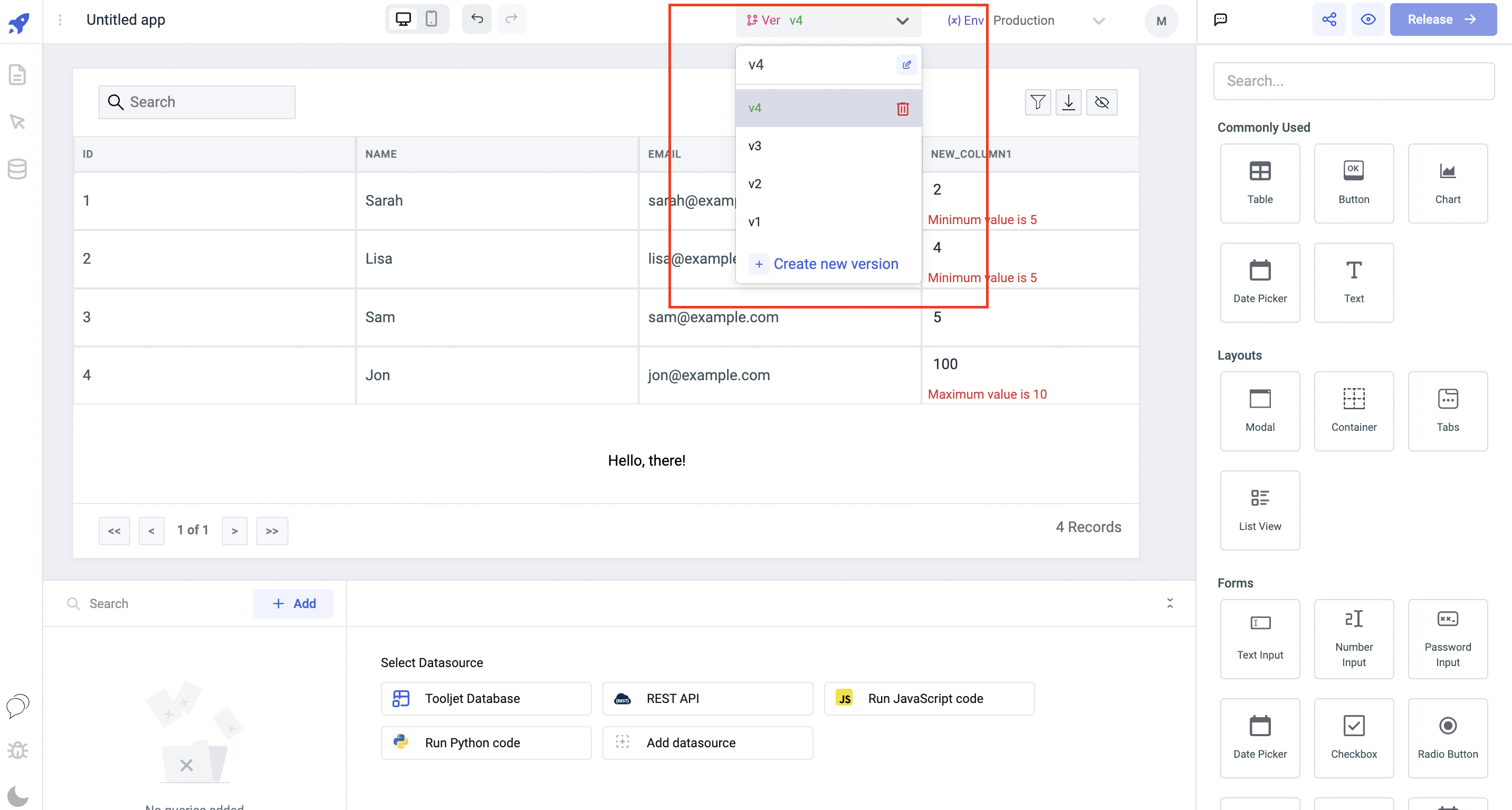The width and height of the screenshot is (1512, 810).
Task: Click the Release button
Action: pyautogui.click(x=1443, y=19)
